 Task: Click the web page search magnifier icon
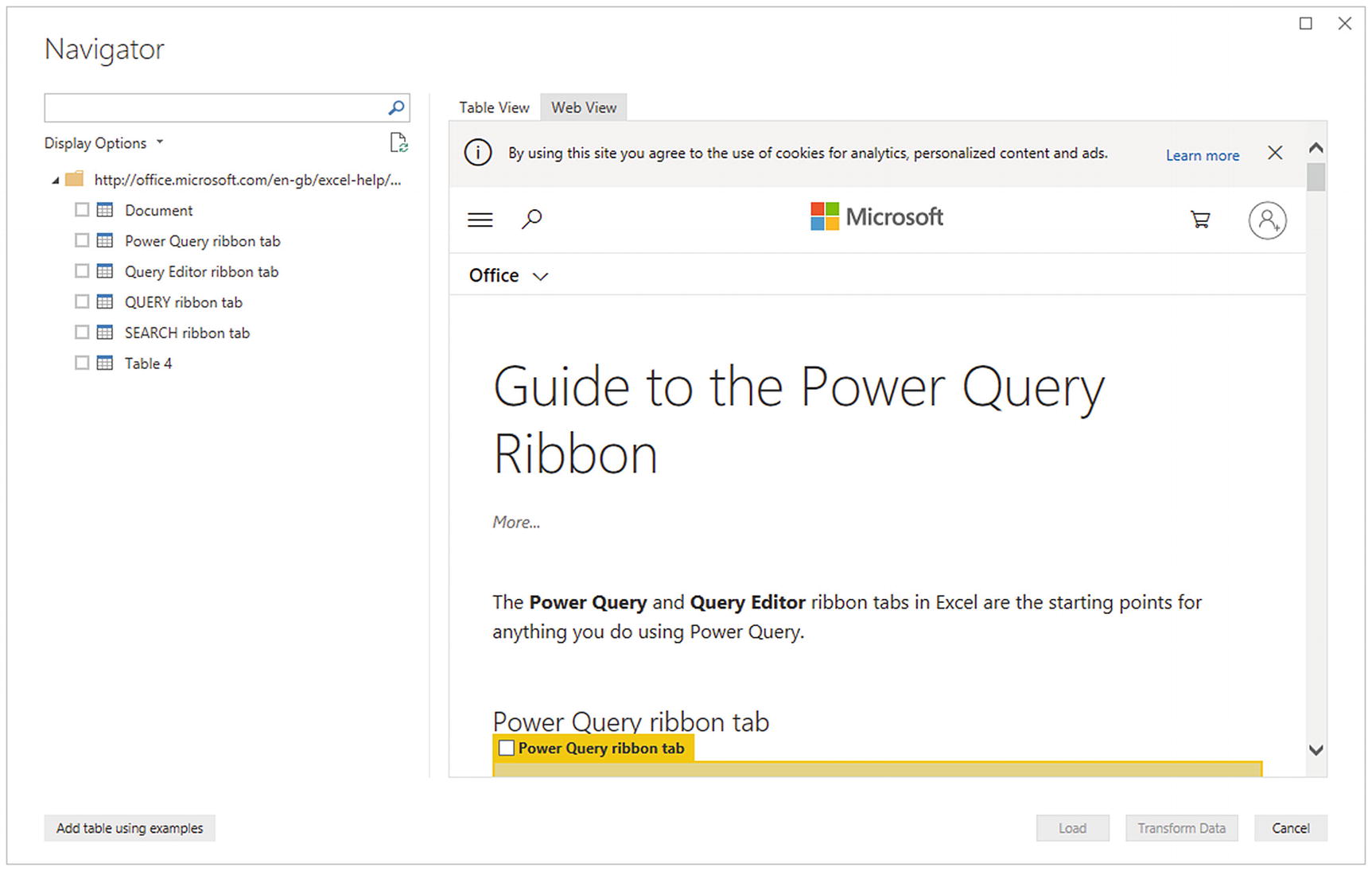point(531,219)
